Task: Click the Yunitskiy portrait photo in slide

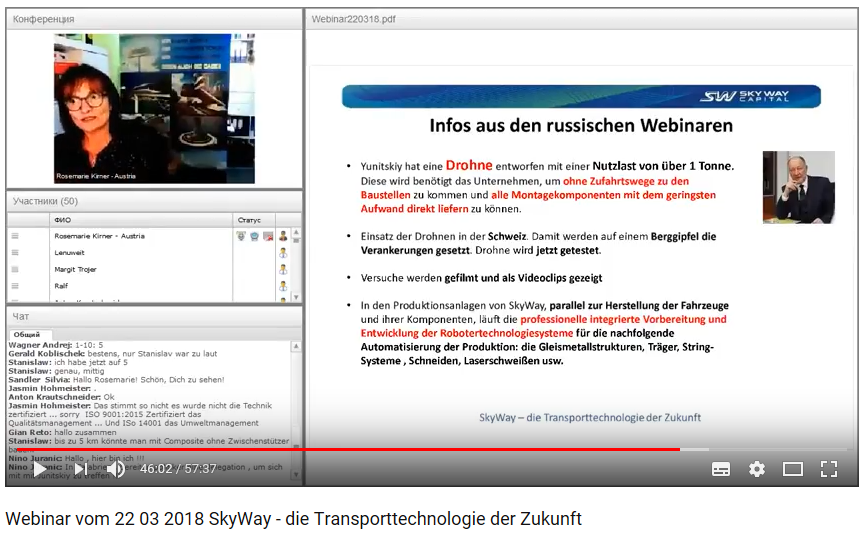Action: point(798,187)
